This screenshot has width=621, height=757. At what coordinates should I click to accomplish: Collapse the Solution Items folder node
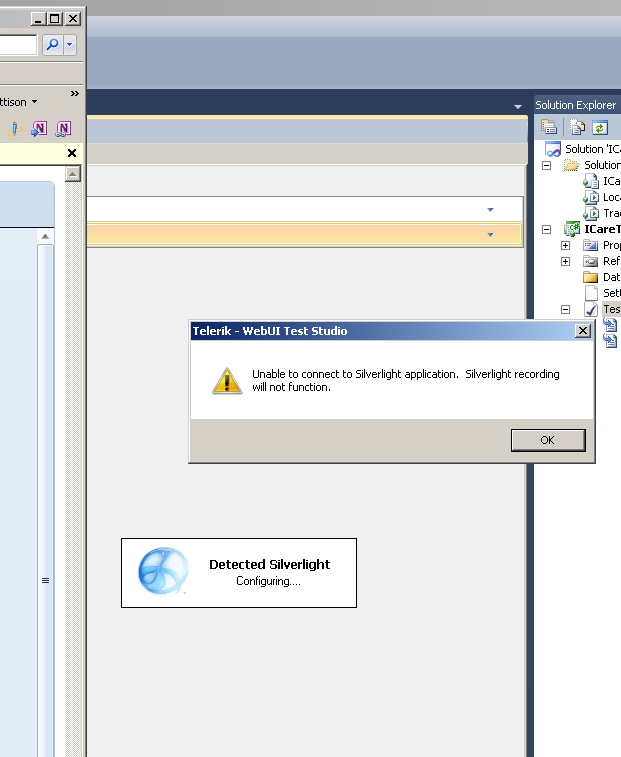[546, 166]
